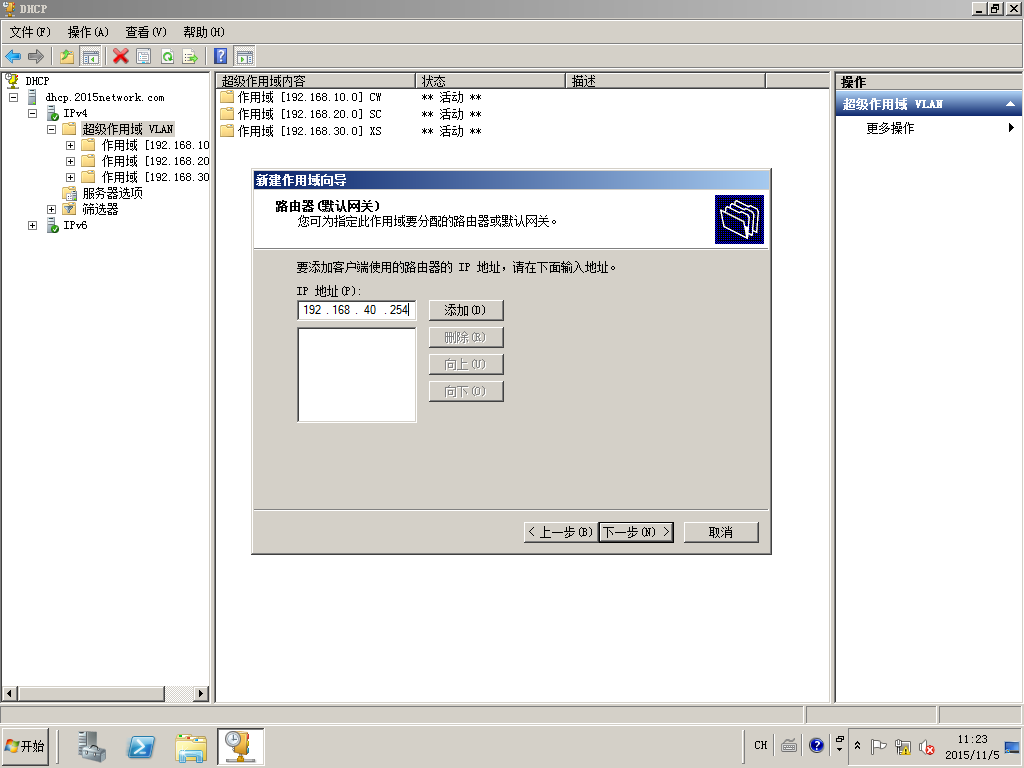1024x768 pixels.
Task: Open Server Manager from the taskbar
Action: (91, 746)
